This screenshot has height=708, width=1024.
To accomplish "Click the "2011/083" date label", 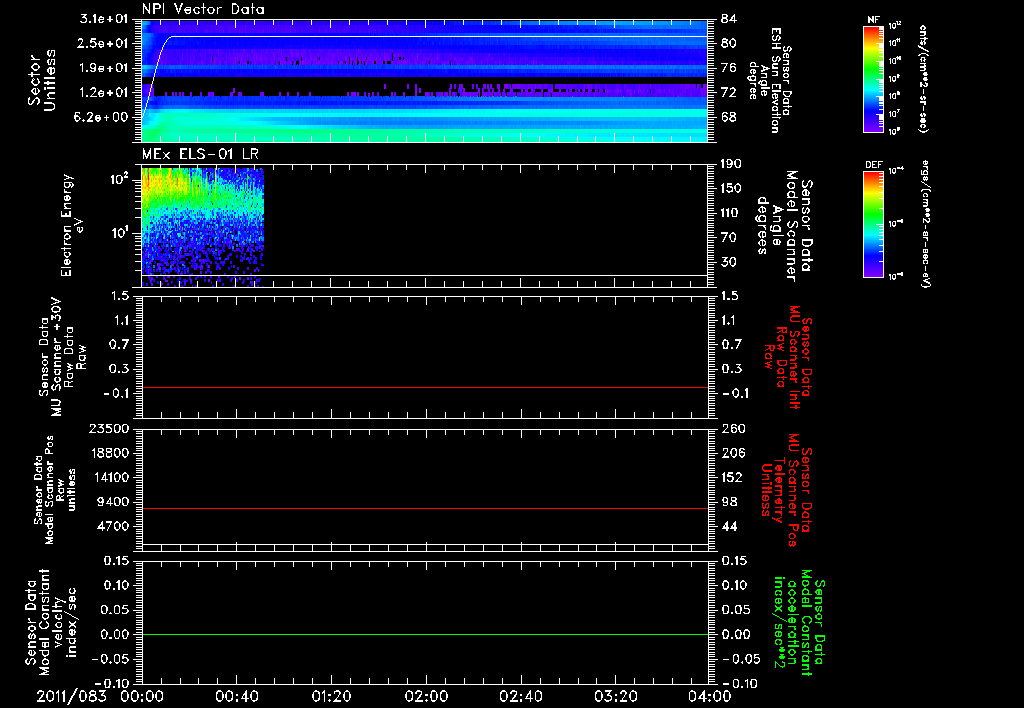I will tap(71, 696).
